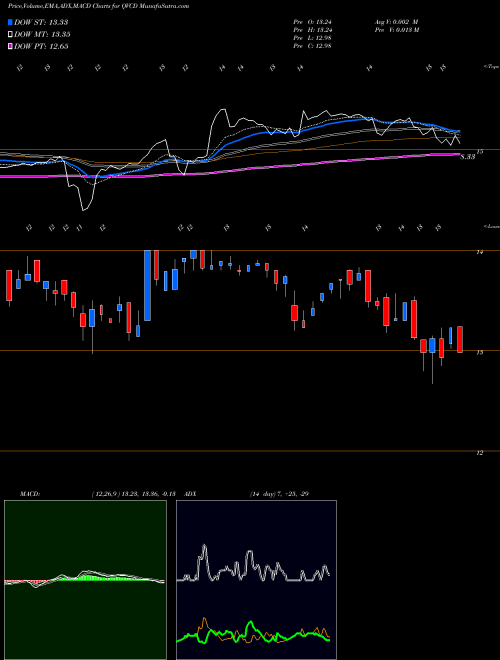Click the '<Tops' marker label
500x660 pixels.
492,67
